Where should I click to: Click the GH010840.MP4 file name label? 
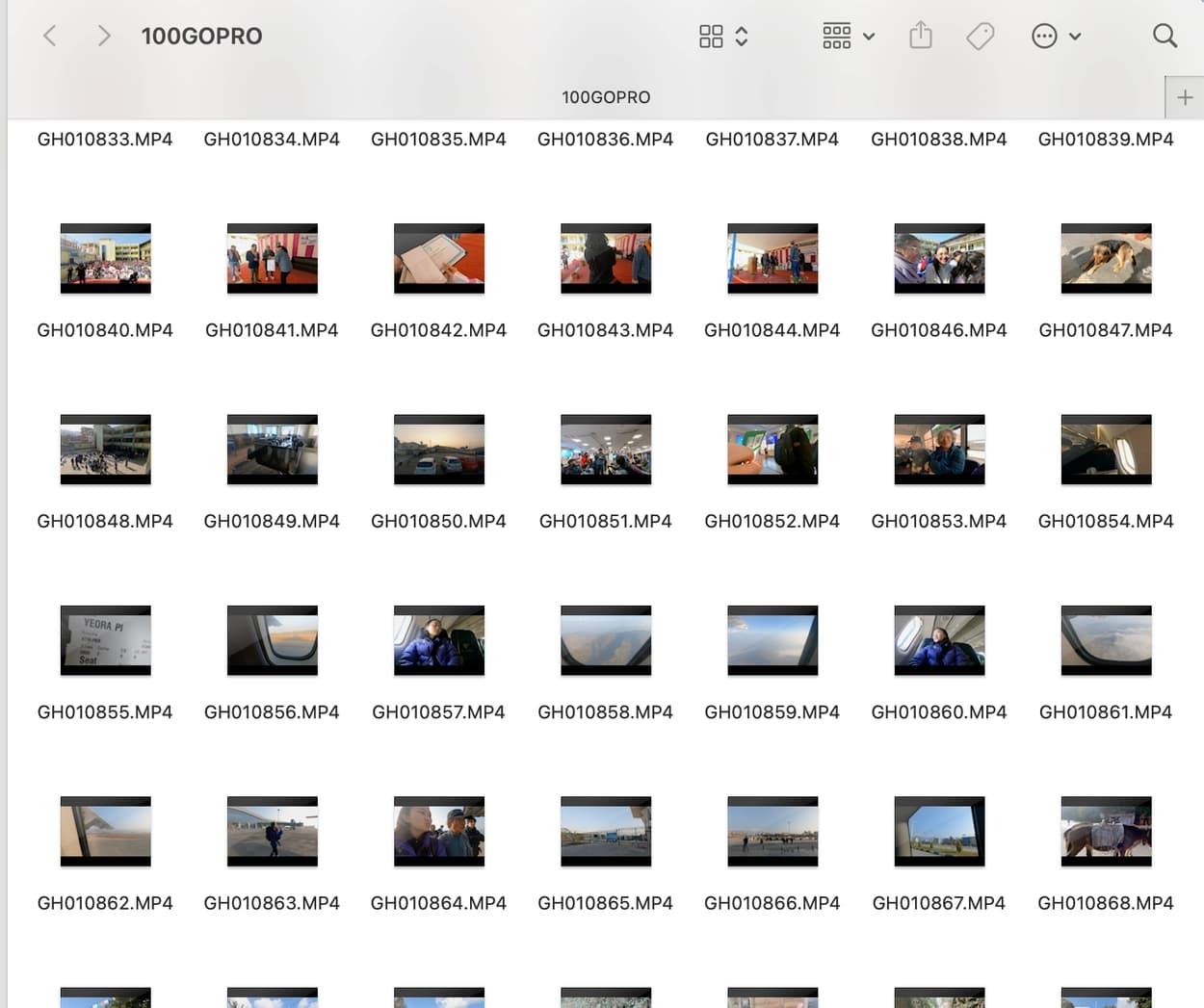click(x=105, y=330)
